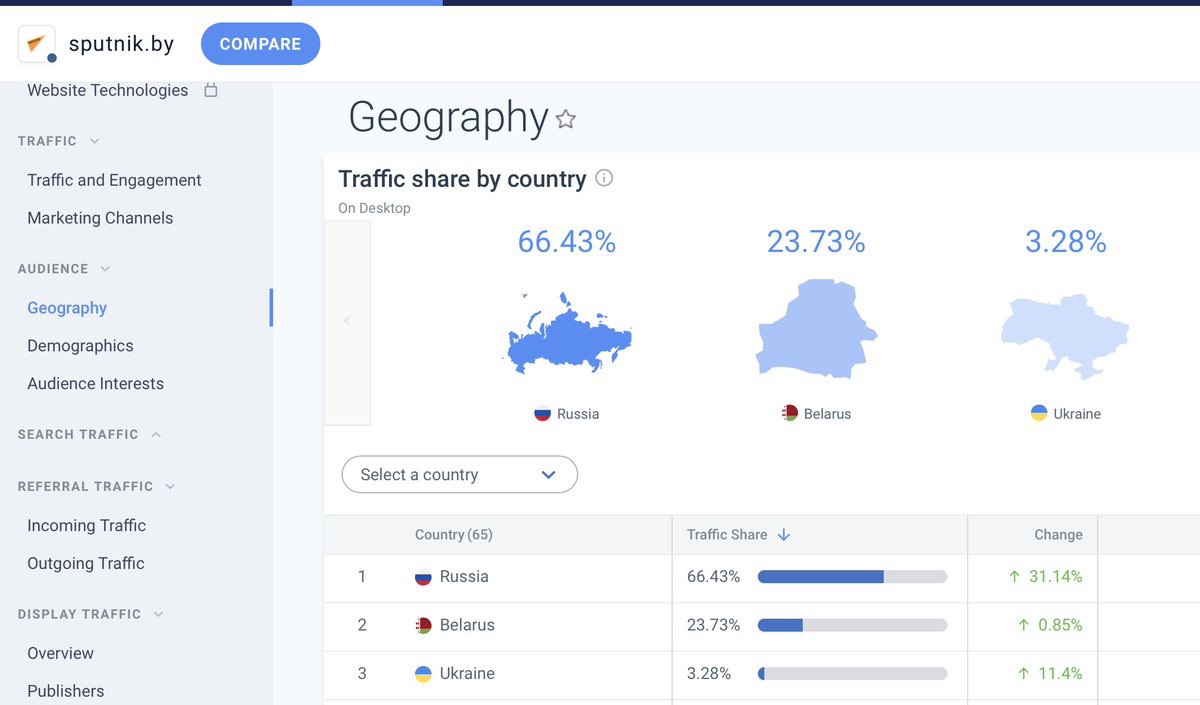
Task: Click the 11.4% change value for Ukraine
Action: coord(1060,674)
